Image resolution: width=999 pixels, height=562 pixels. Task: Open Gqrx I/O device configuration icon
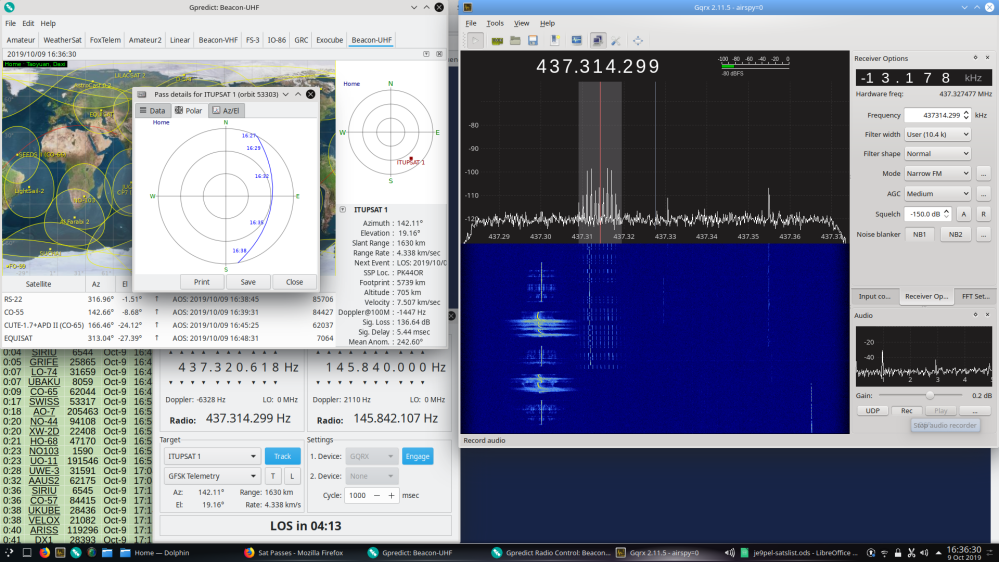point(496,41)
